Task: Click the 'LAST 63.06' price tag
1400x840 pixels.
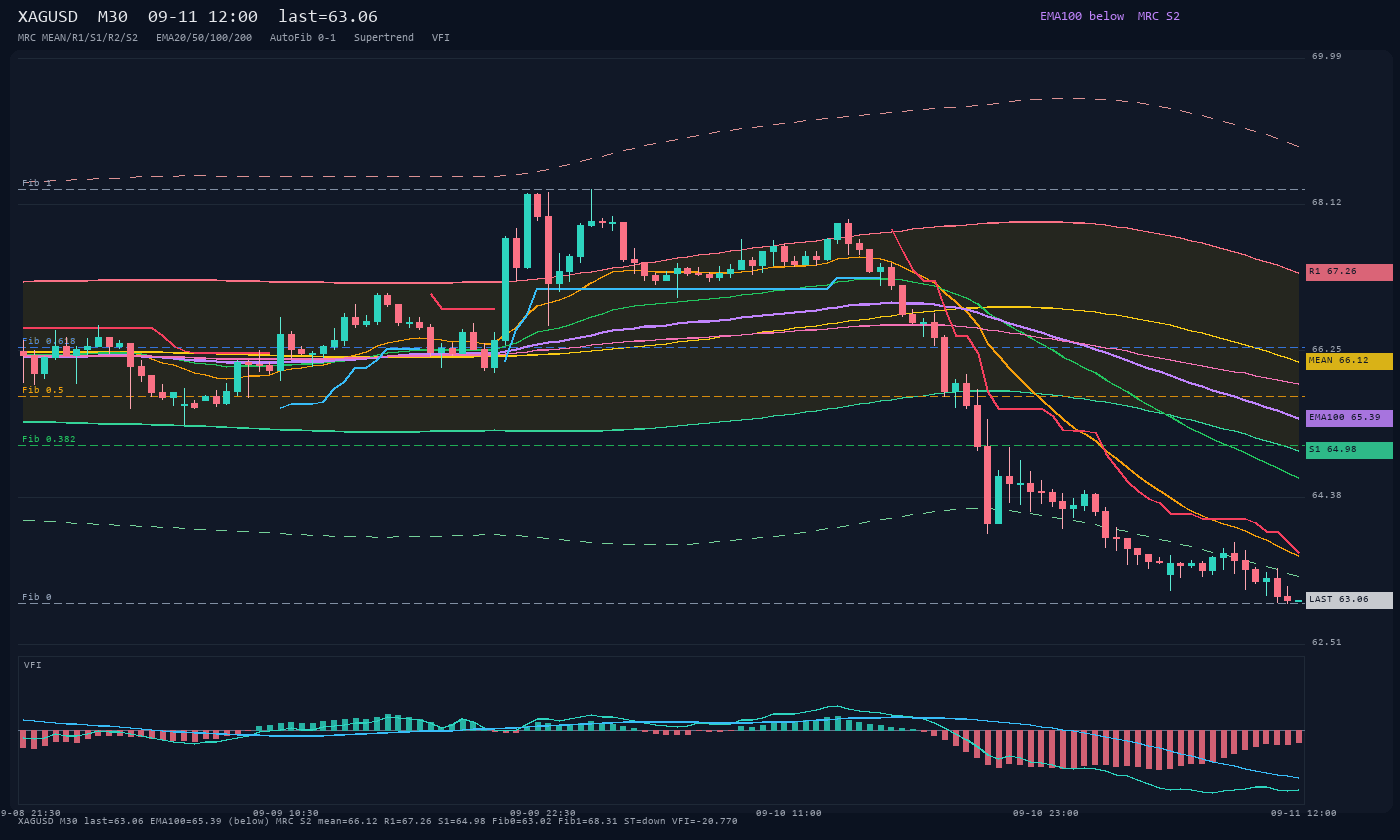Action: point(1349,600)
